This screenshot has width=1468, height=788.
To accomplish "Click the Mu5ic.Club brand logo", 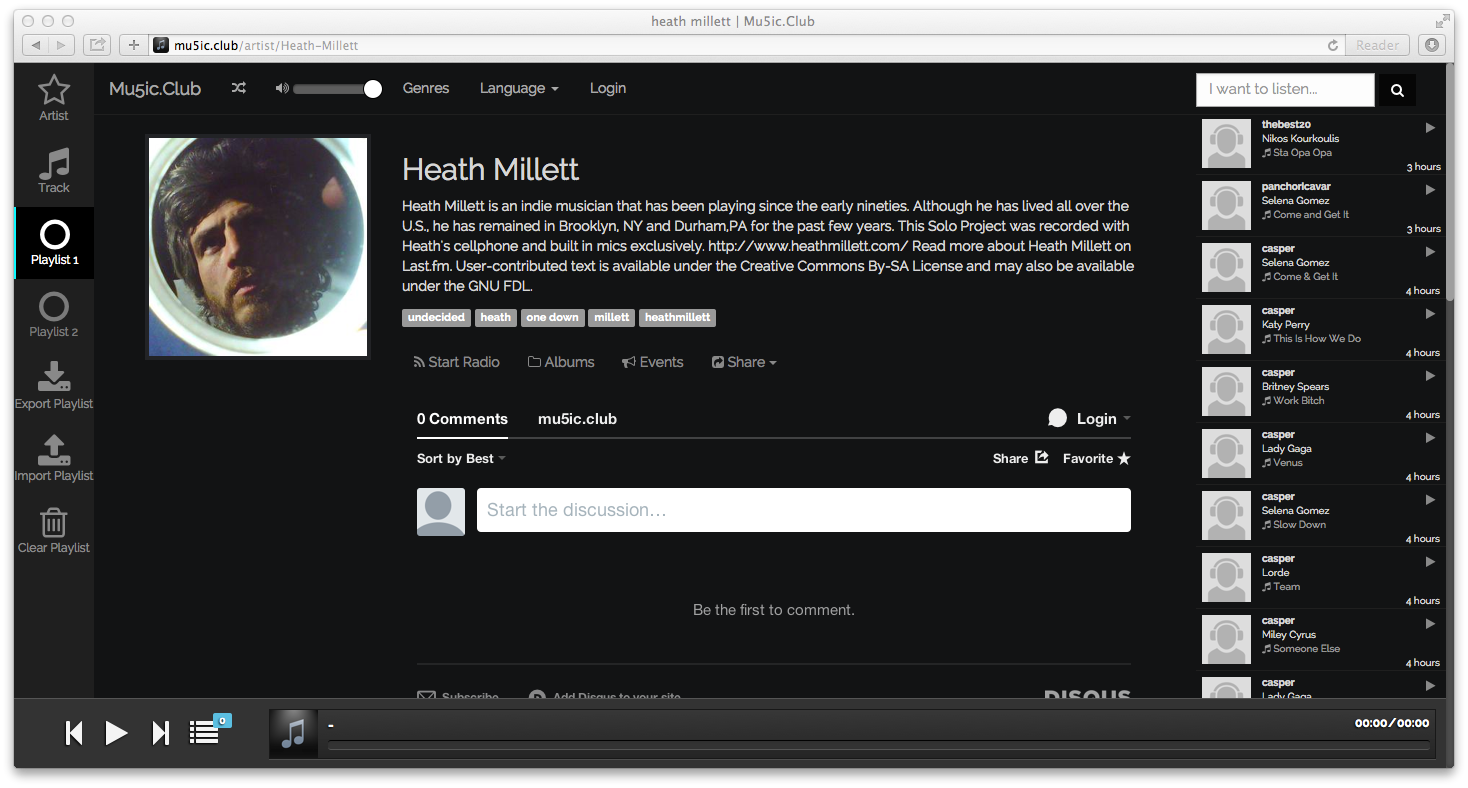I will coord(155,88).
